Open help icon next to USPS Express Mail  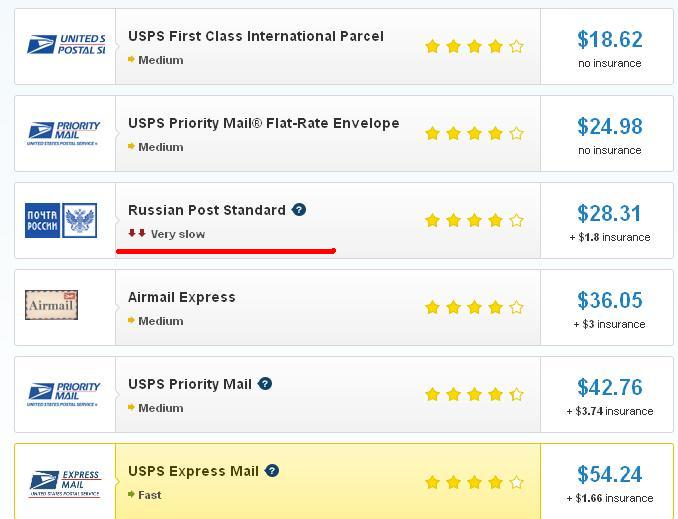pyautogui.click(x=272, y=471)
